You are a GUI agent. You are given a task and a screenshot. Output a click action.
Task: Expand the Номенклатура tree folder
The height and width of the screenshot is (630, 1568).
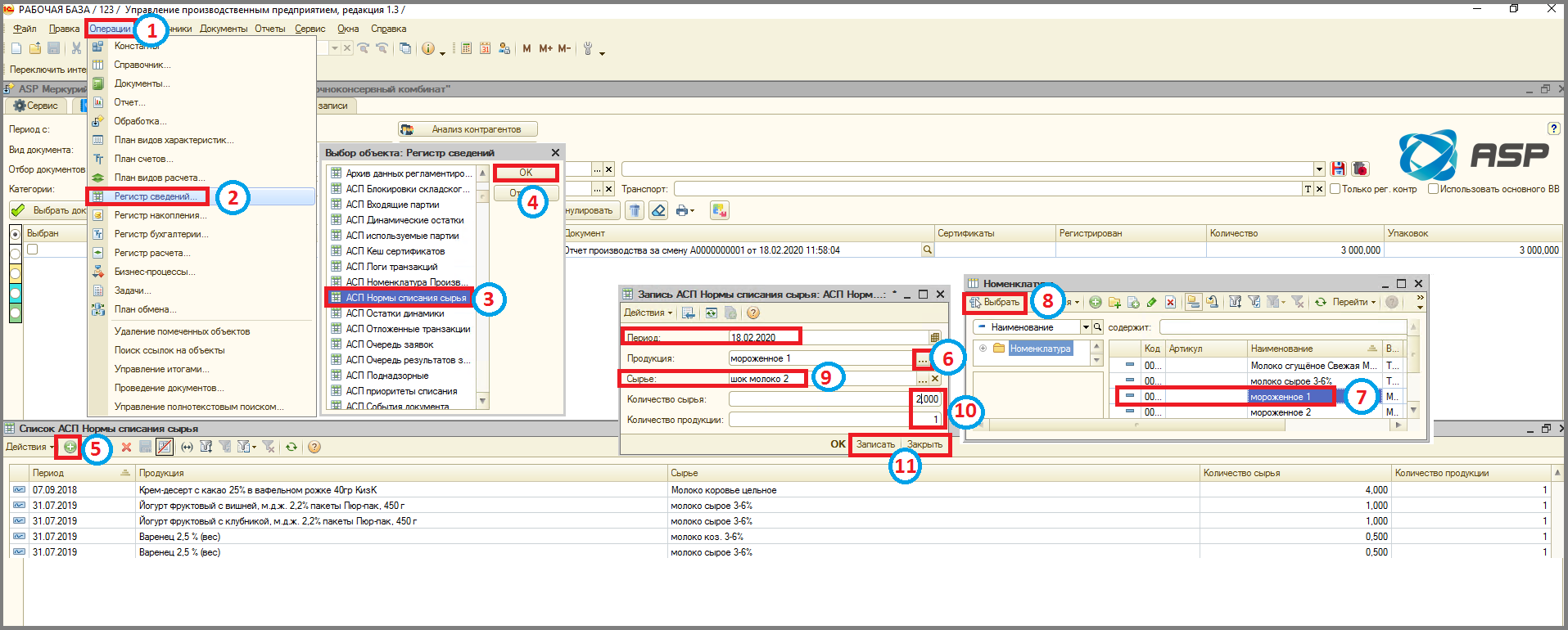click(x=983, y=348)
